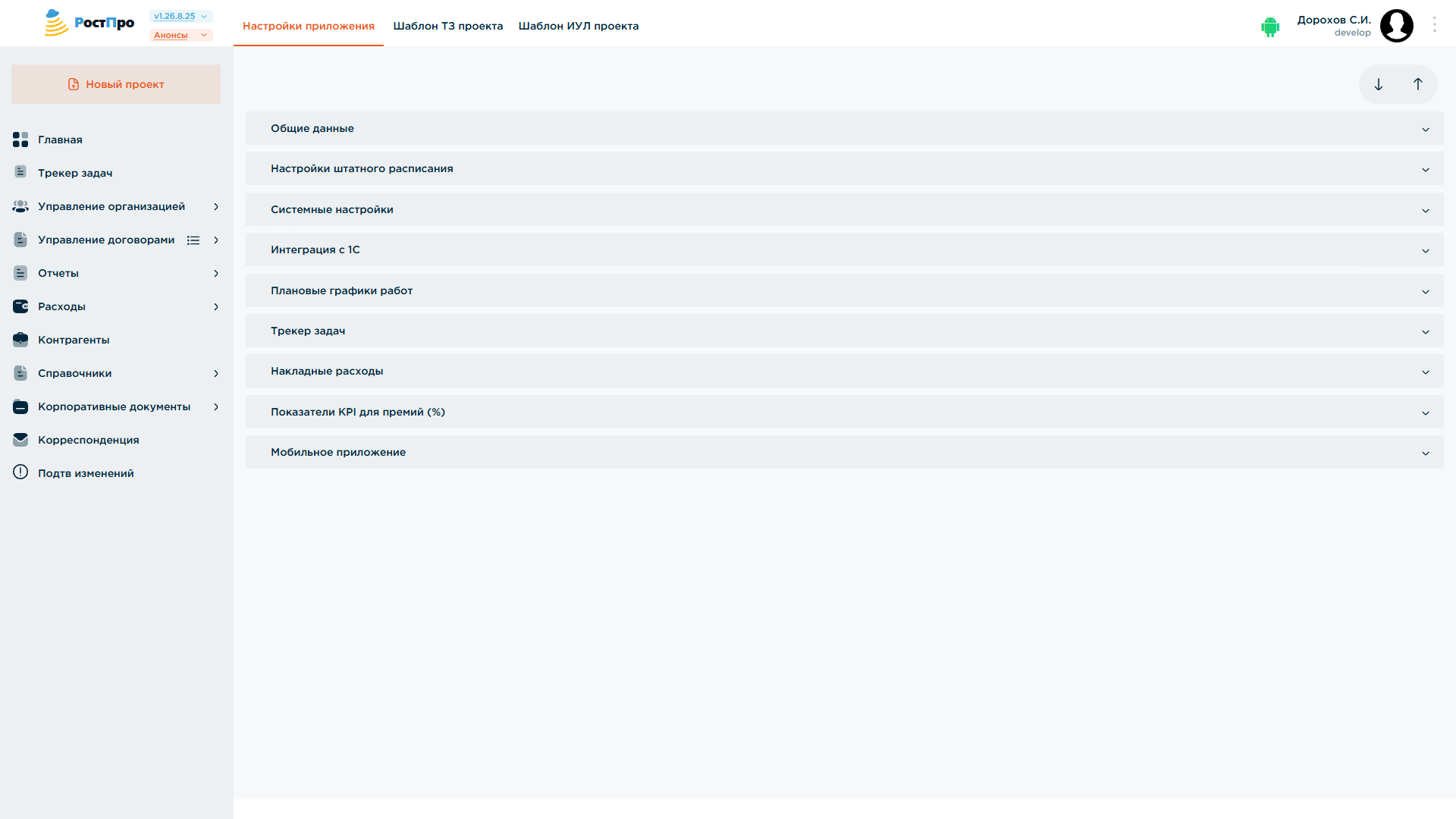Click the Корпоративные документы folder icon
Viewport: 1456px width, 819px height.
[20, 406]
